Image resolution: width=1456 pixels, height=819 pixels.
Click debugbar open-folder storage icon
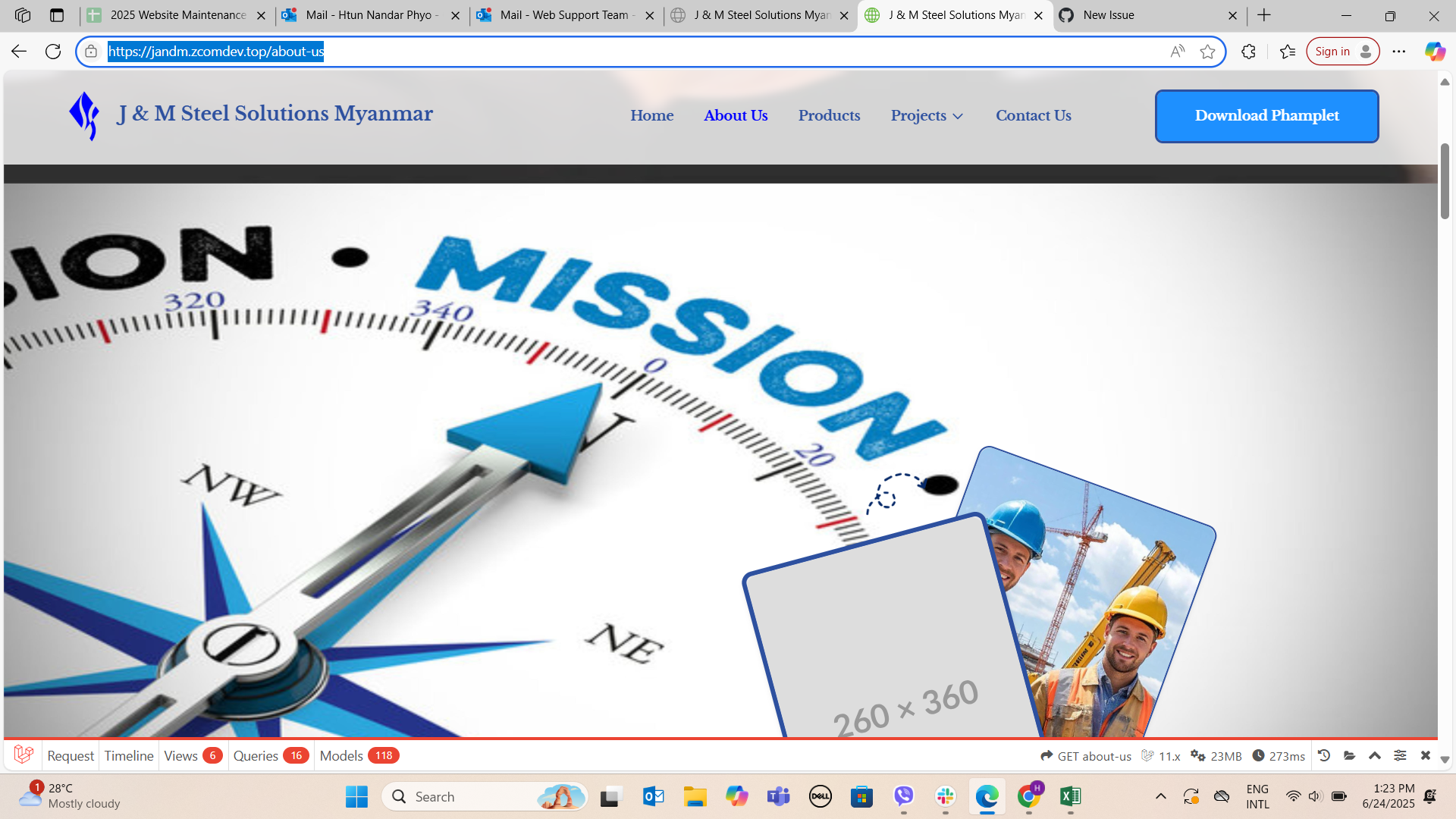point(1349,755)
